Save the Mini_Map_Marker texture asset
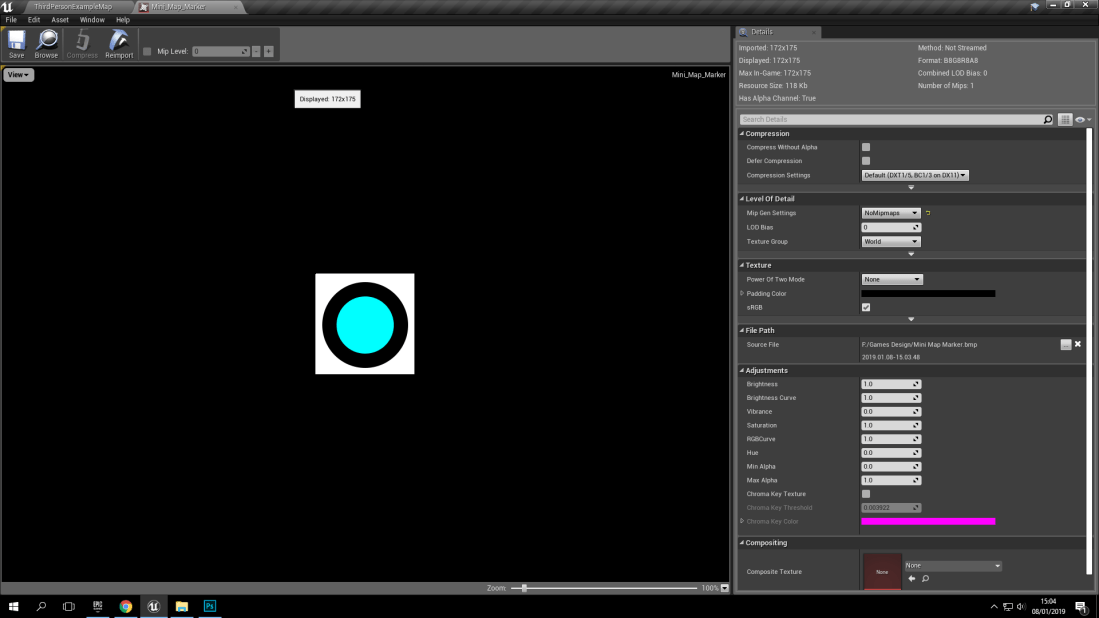This screenshot has width=1099, height=618. (x=15, y=43)
